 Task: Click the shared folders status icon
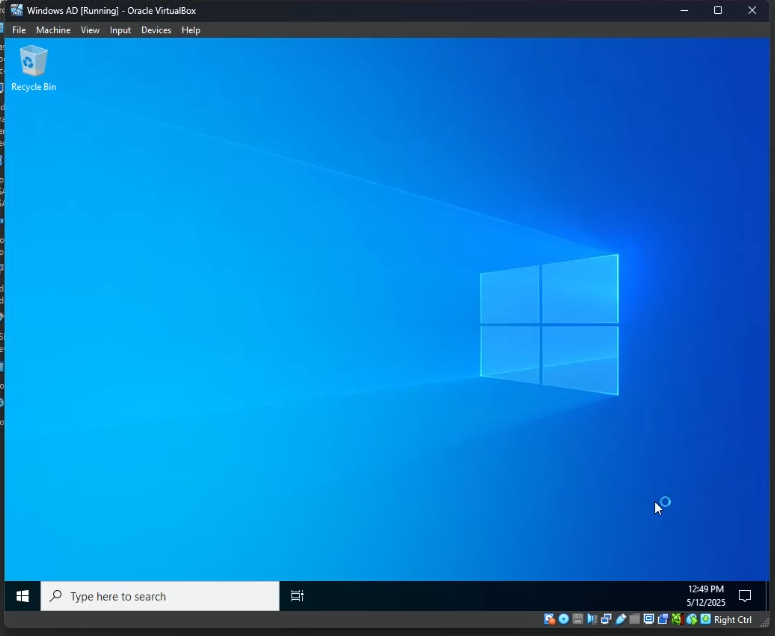635,620
